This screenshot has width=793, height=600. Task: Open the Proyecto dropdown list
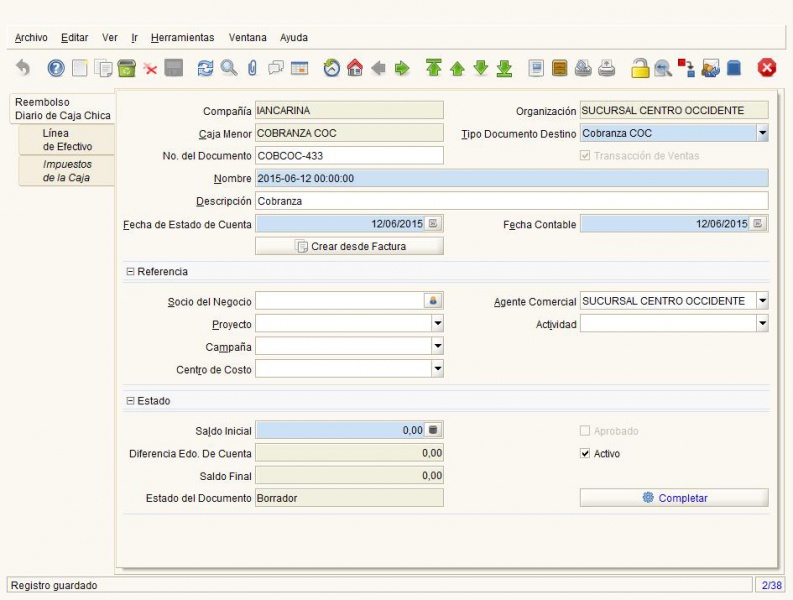point(437,323)
